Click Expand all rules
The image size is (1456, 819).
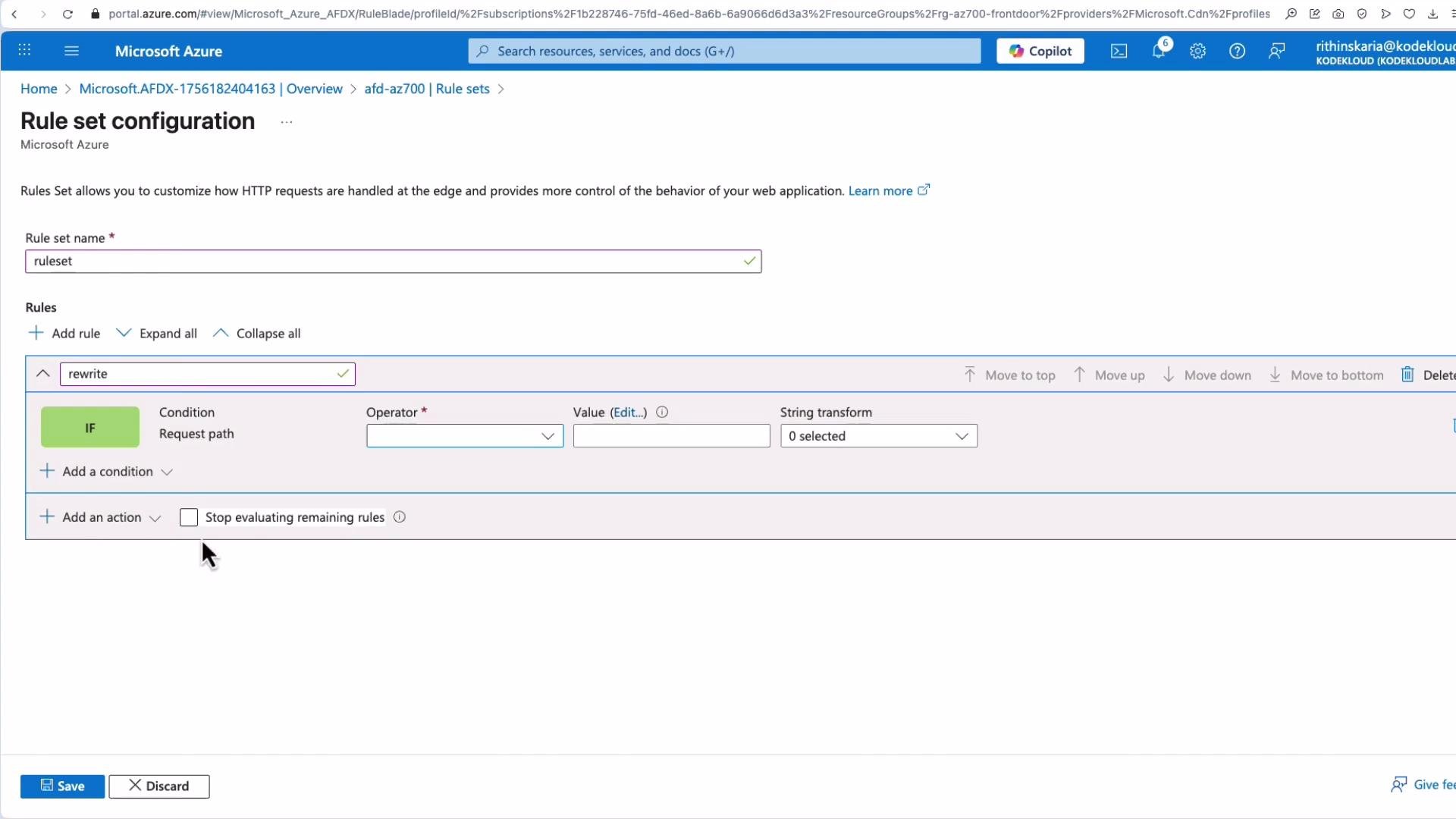coord(157,333)
